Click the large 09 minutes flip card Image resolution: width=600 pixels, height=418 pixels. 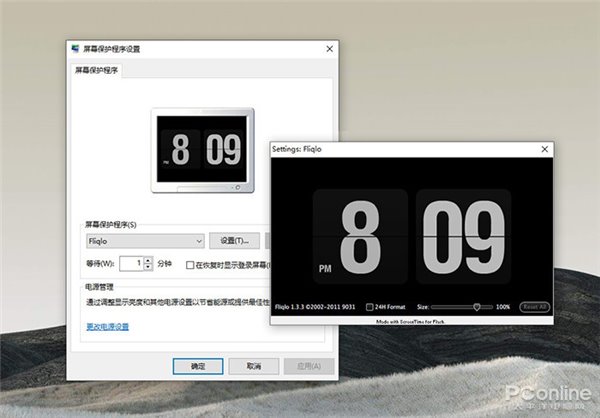(463, 237)
